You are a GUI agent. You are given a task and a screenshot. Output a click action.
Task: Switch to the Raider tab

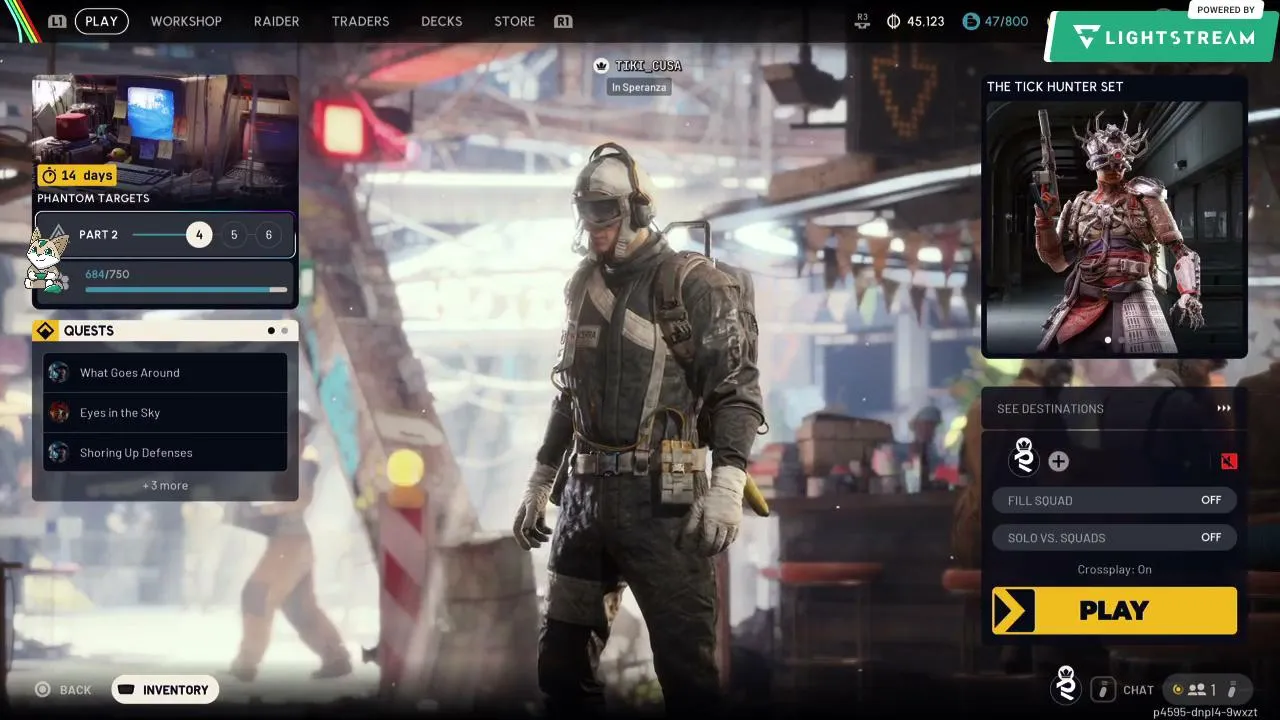click(x=277, y=21)
